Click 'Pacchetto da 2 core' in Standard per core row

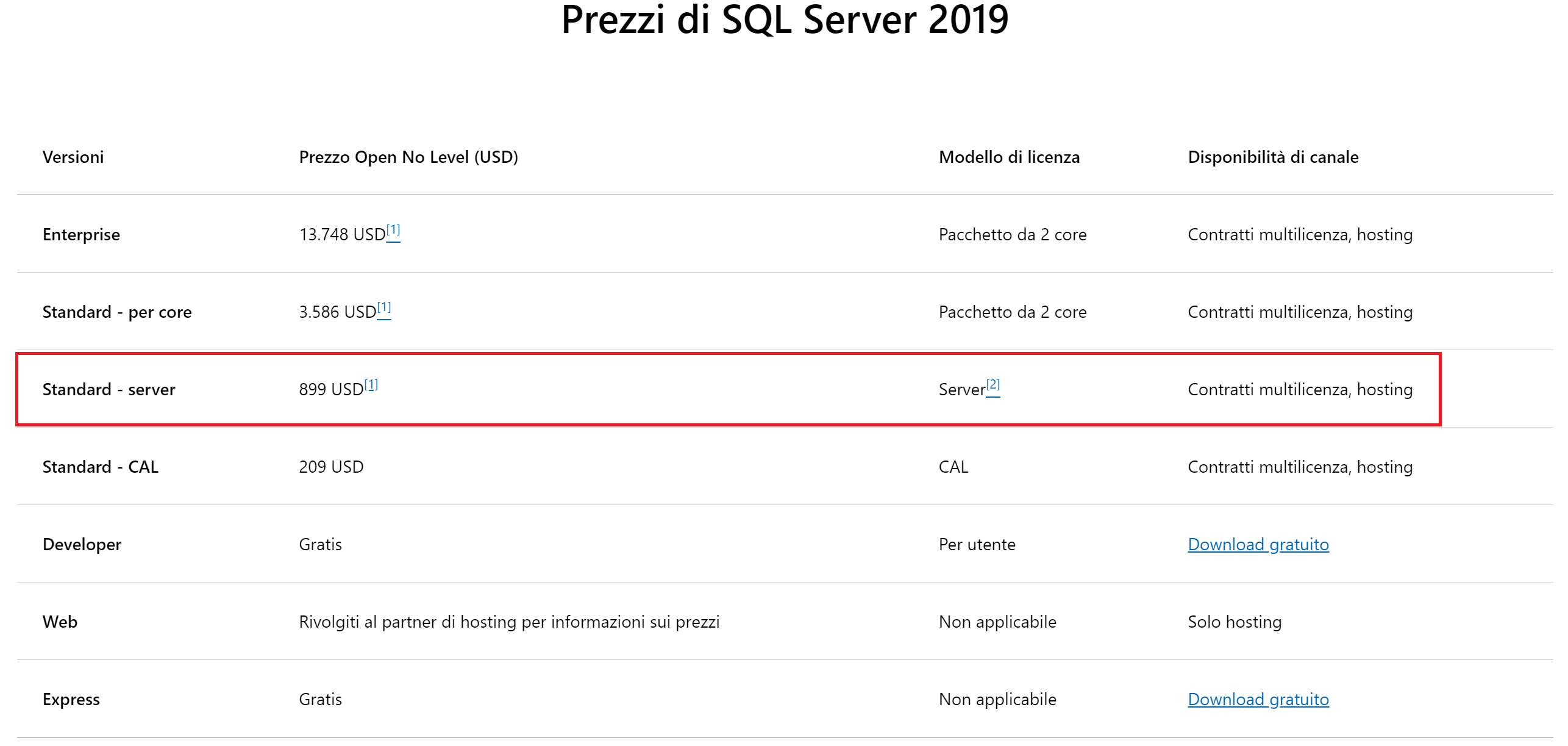click(x=1013, y=312)
